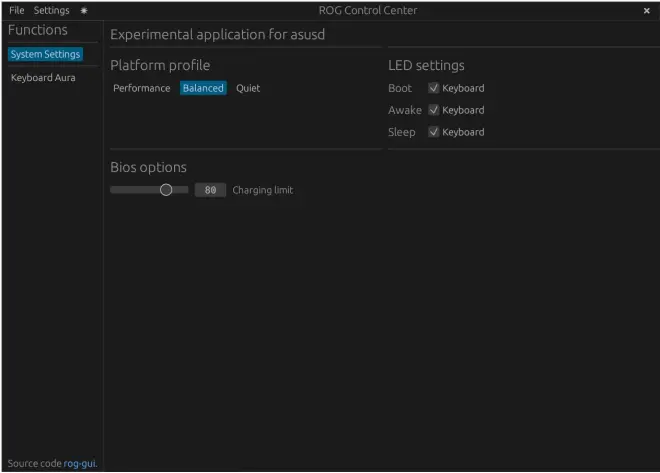Click the Platform profile heading
Screen dimensions: 660x473
pyautogui.click(x=160, y=65)
